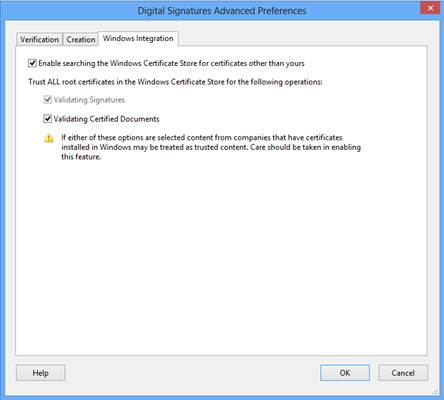Click the 'Enable searching the Windows Certificate Store' label
This screenshot has height=400, width=444.
[171, 63]
